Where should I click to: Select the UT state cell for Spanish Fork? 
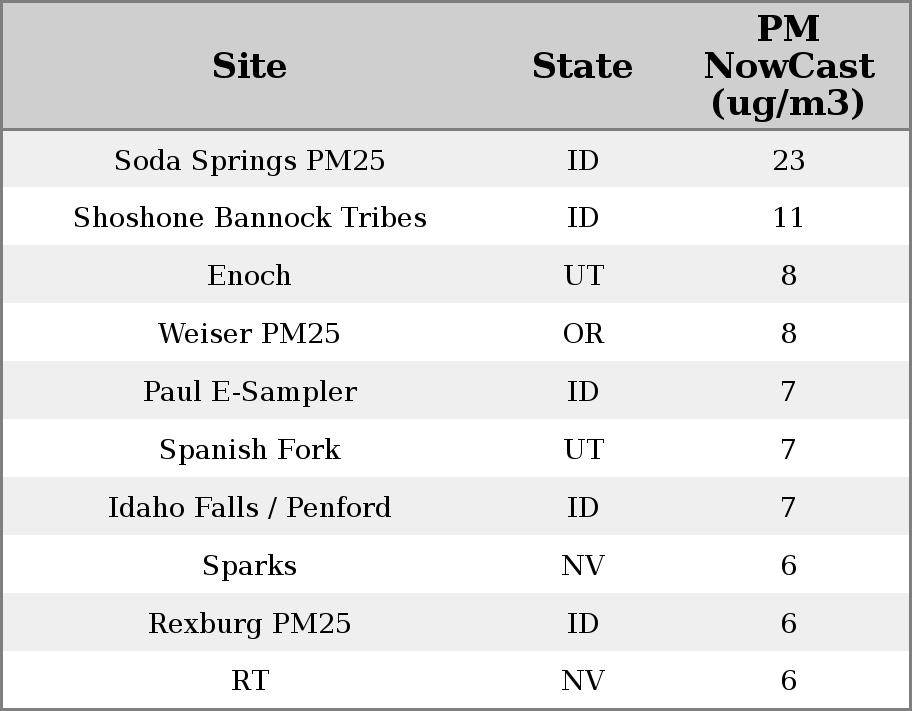click(583, 450)
